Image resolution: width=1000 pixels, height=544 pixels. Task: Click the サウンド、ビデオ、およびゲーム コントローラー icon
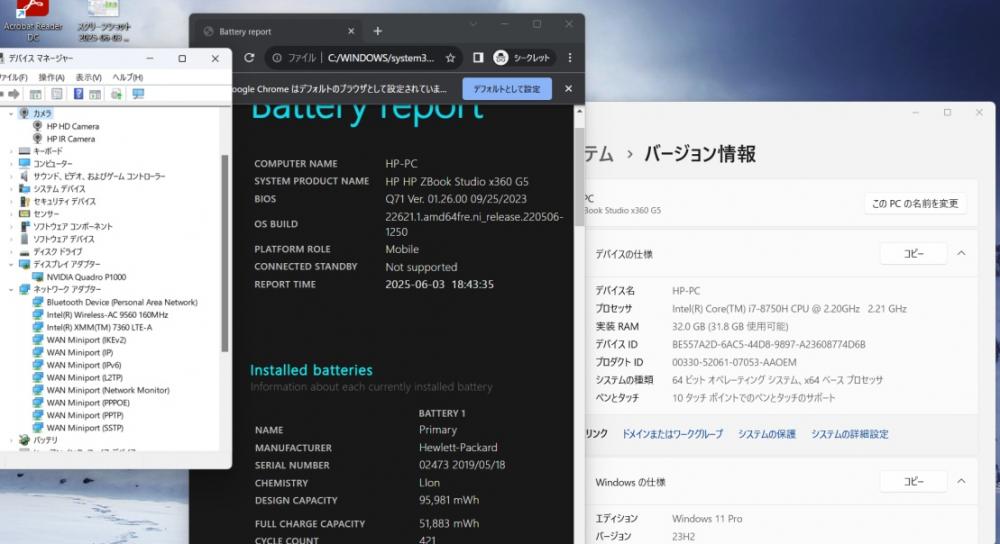click(x=24, y=176)
